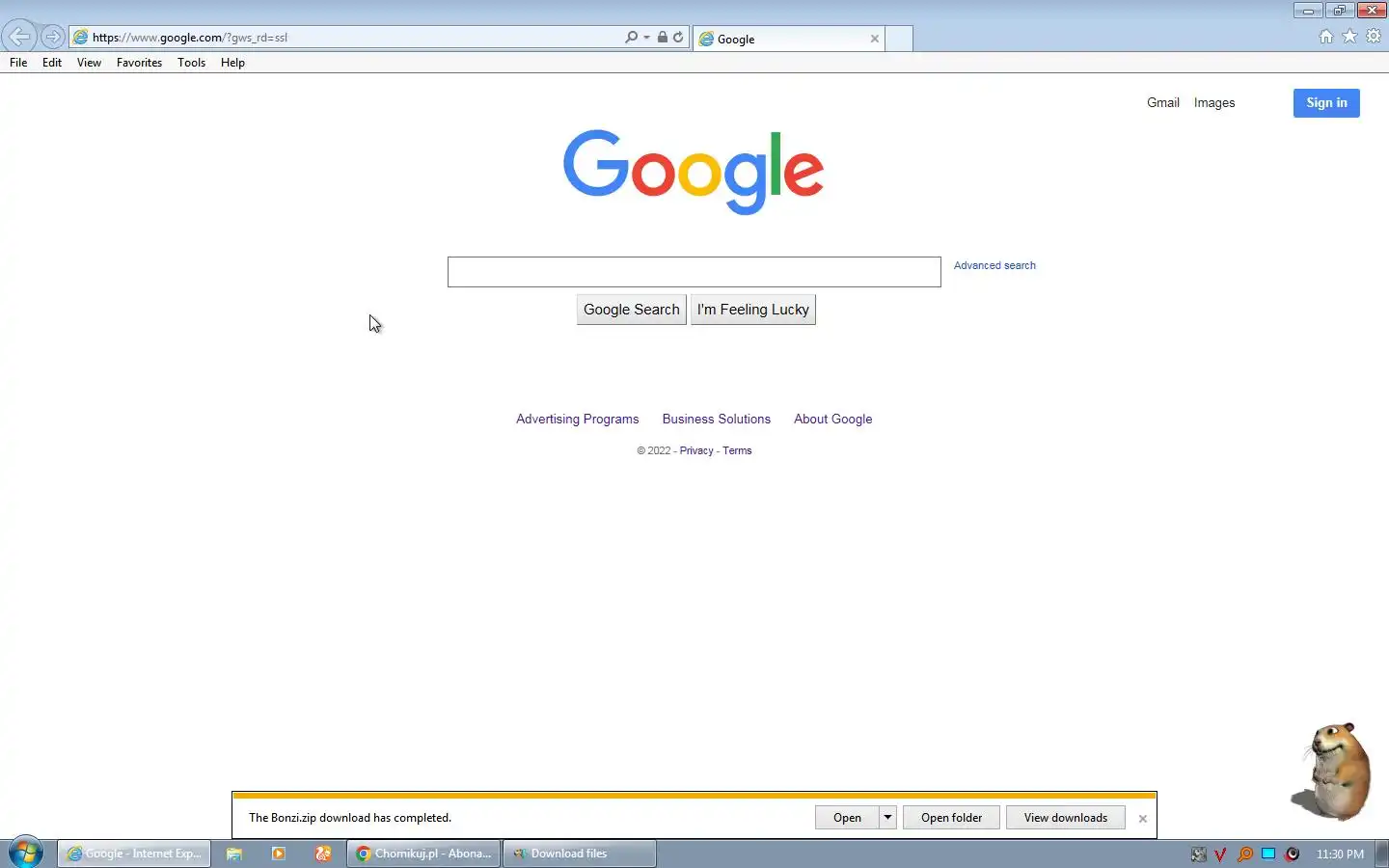Open the Tools menu

[x=191, y=63]
